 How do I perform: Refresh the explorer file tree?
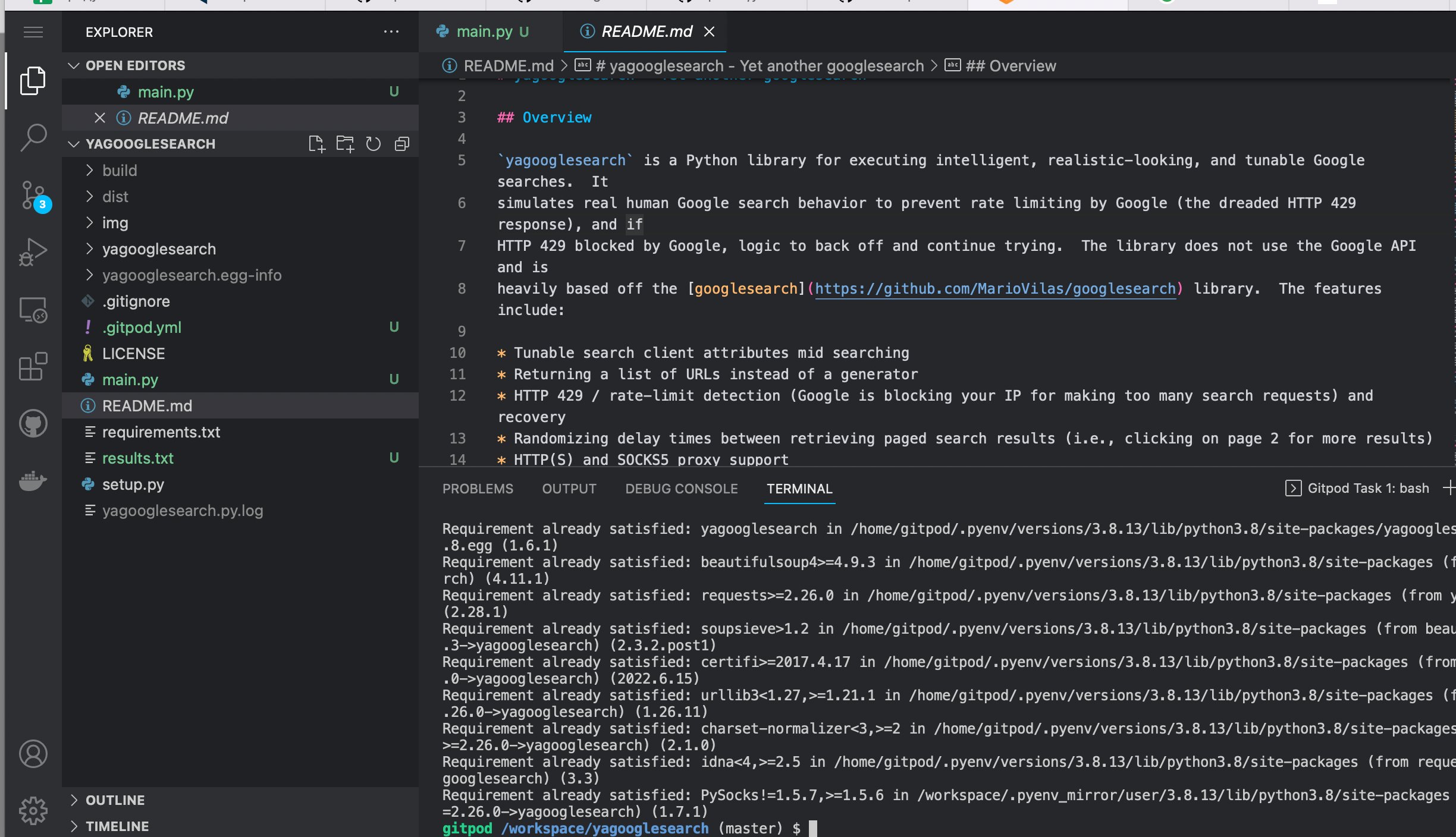tap(373, 144)
